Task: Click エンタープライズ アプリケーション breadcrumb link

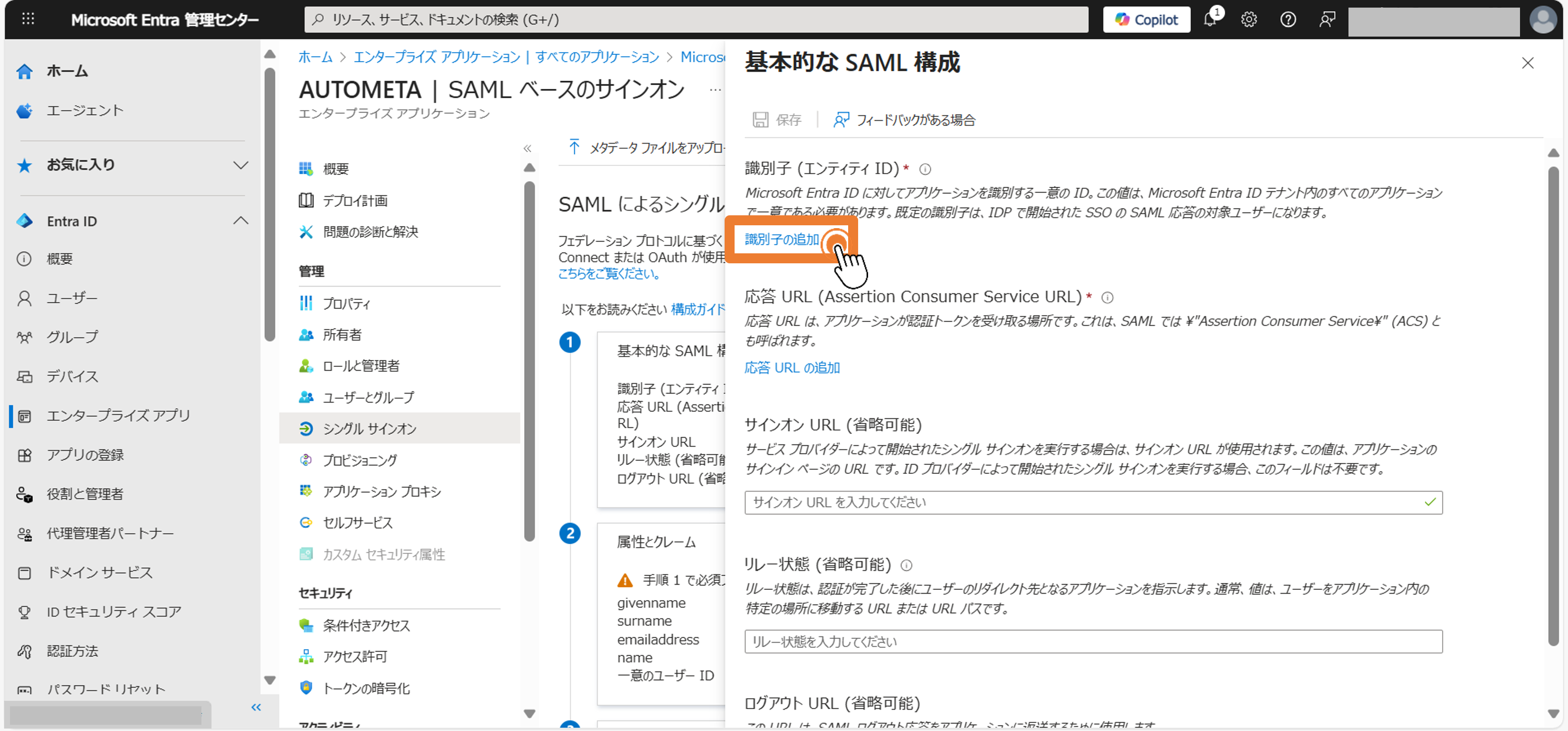Action: tap(507, 57)
